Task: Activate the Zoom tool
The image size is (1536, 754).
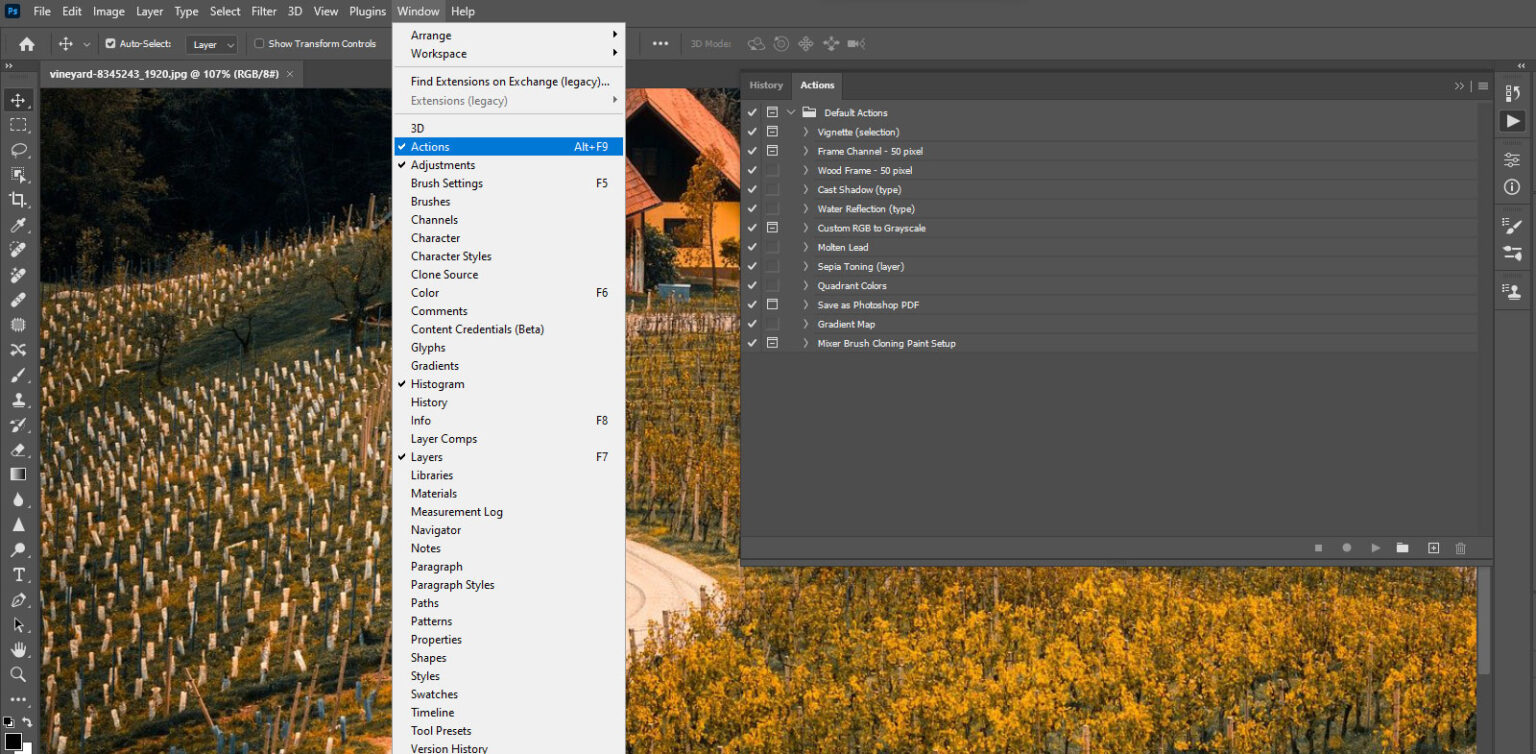Action: (x=18, y=675)
